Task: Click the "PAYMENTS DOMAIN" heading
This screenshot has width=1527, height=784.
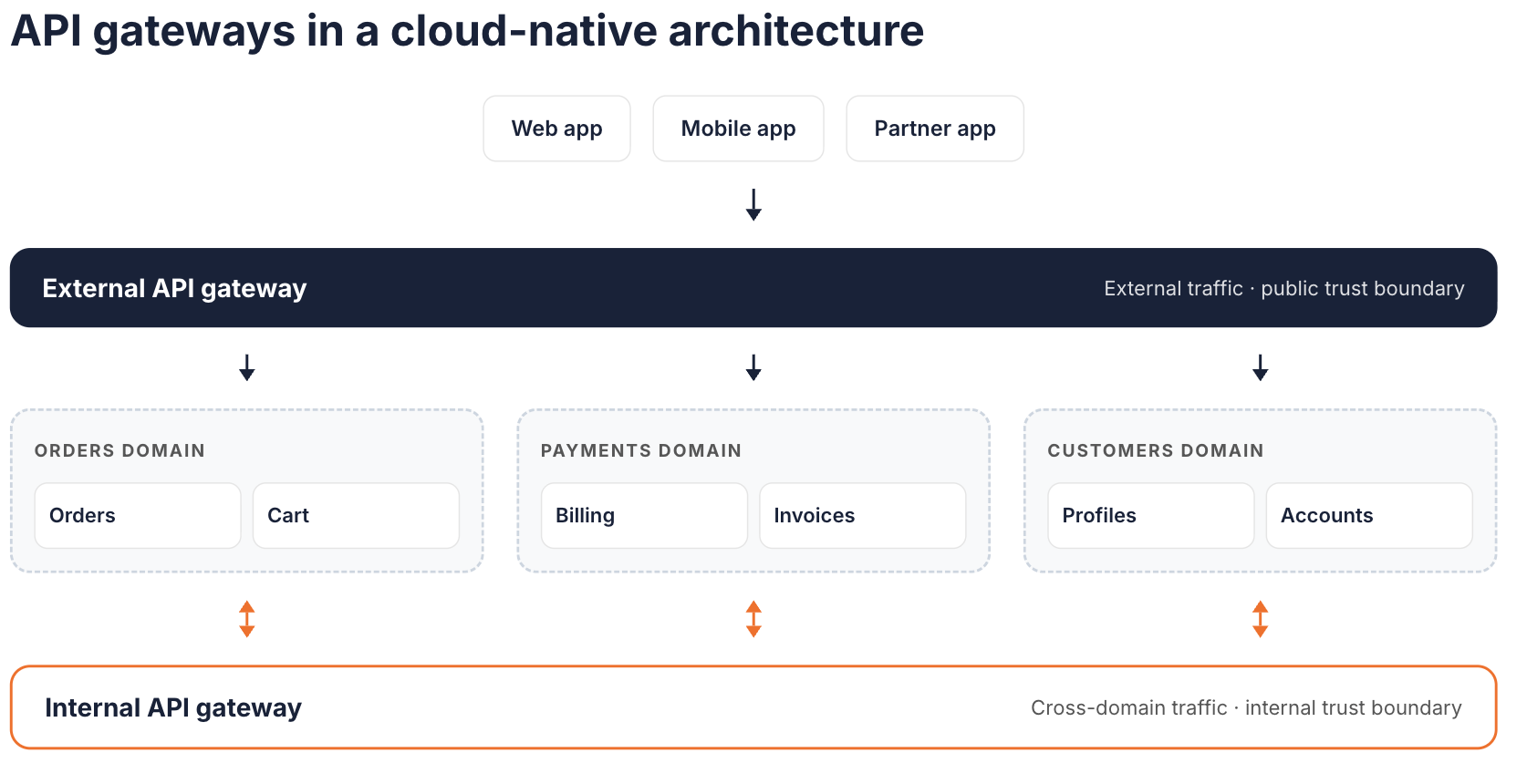Action: click(x=640, y=450)
